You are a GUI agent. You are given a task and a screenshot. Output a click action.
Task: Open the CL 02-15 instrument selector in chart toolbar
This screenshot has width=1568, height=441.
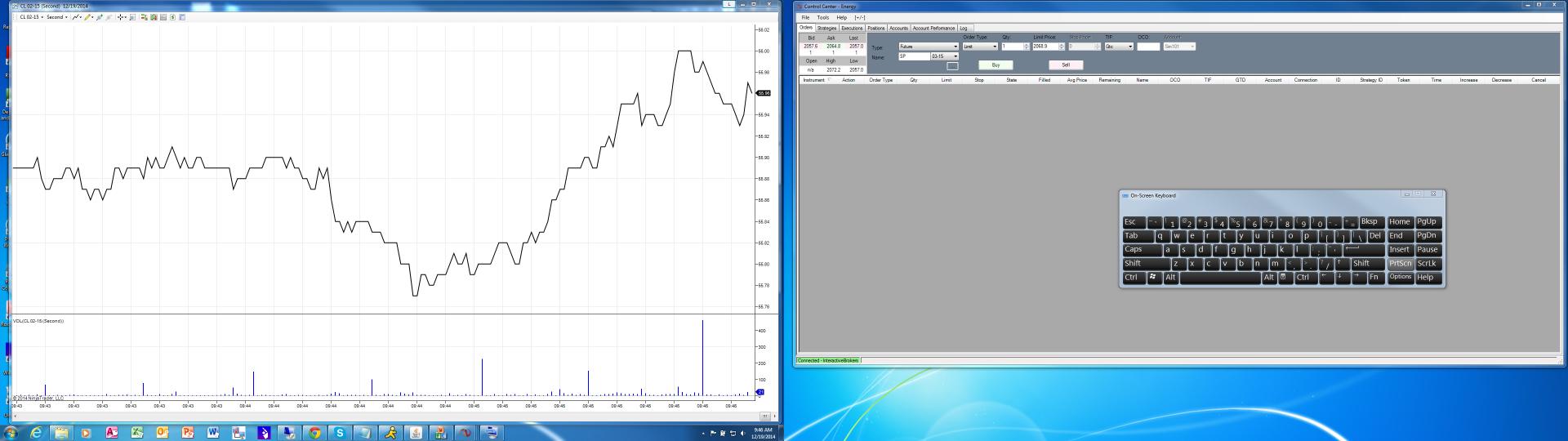click(x=31, y=17)
